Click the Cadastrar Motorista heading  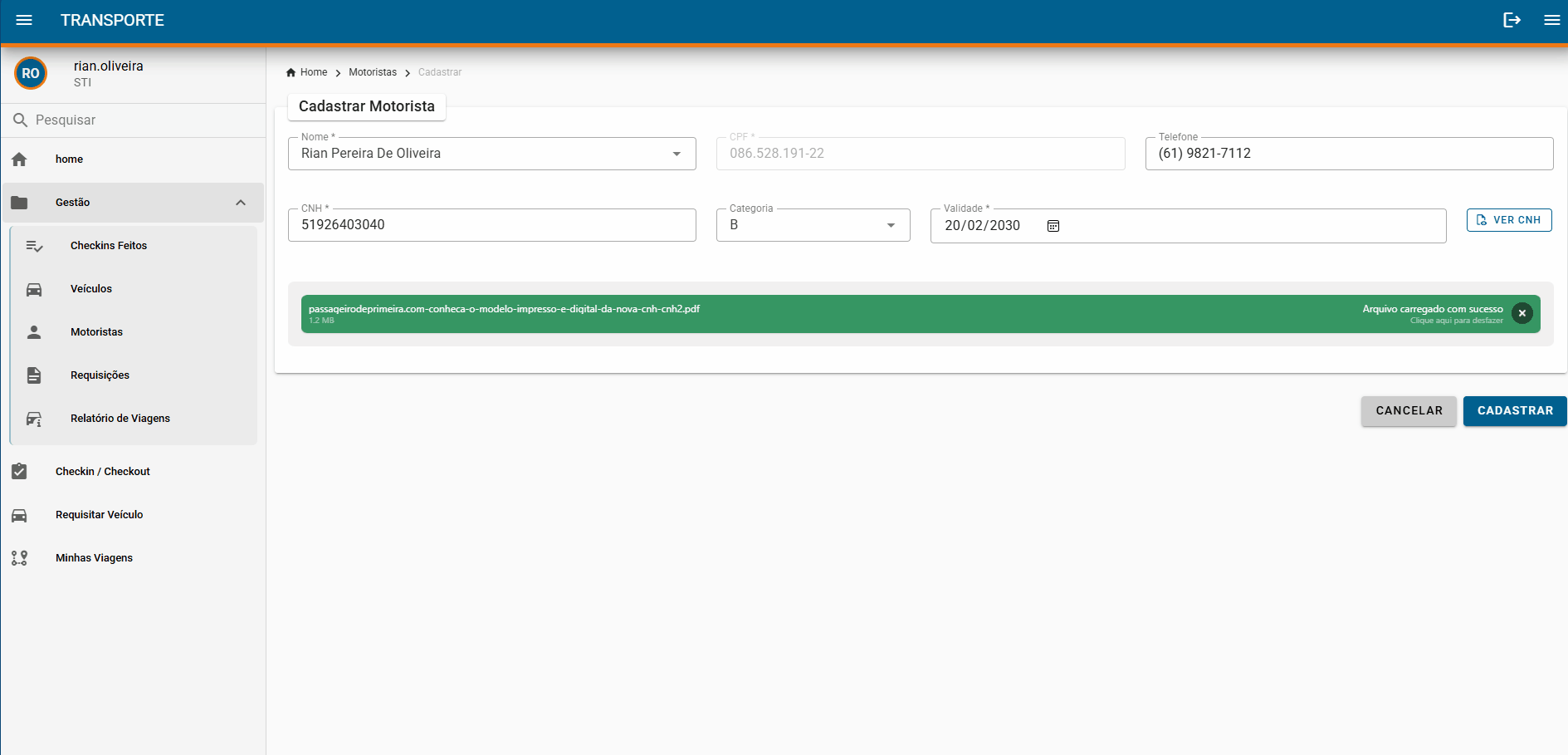(367, 106)
